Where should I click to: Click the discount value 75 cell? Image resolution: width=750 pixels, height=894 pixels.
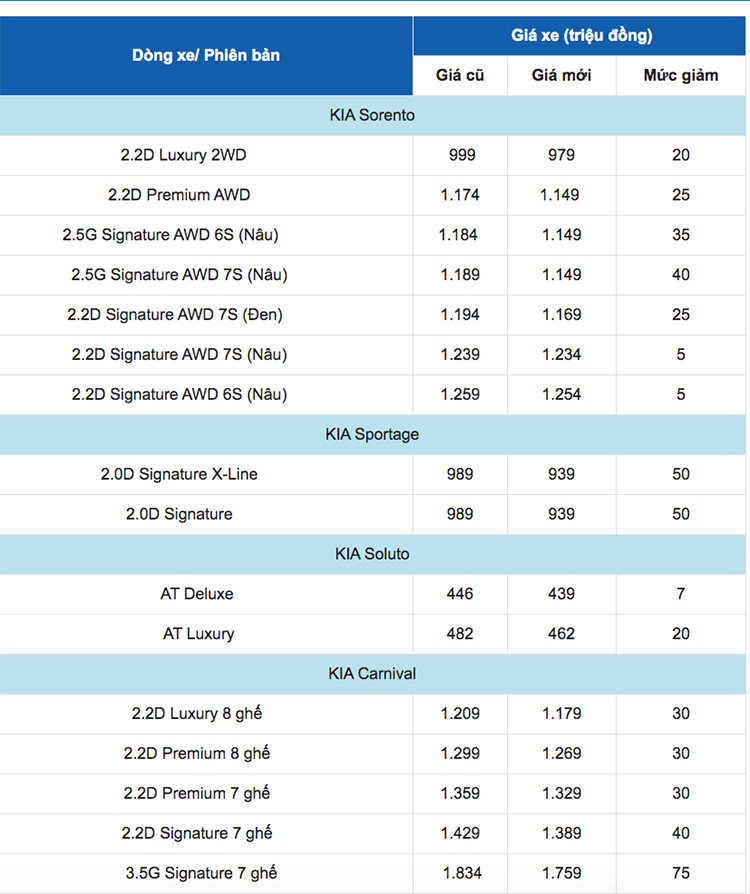[x=680, y=873]
